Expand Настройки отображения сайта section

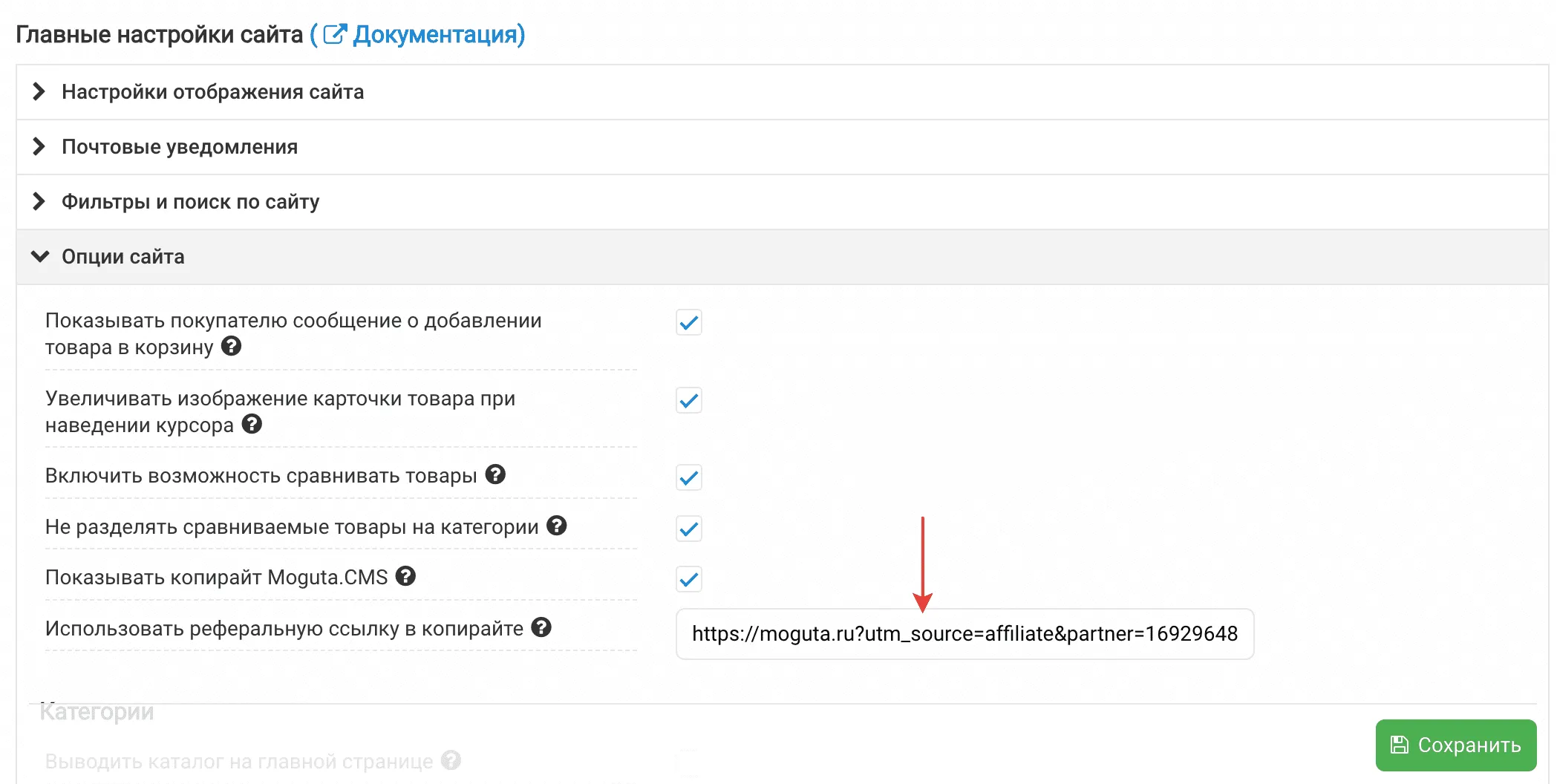point(783,92)
